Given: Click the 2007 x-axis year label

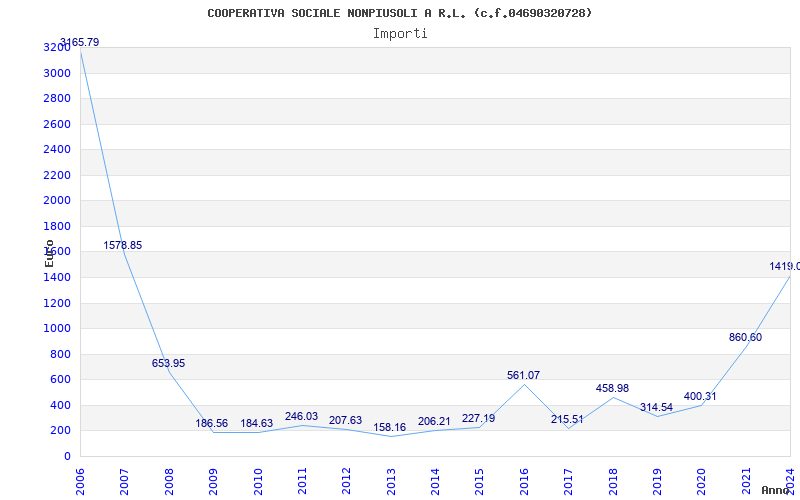Looking at the screenshot, I should click(124, 482).
